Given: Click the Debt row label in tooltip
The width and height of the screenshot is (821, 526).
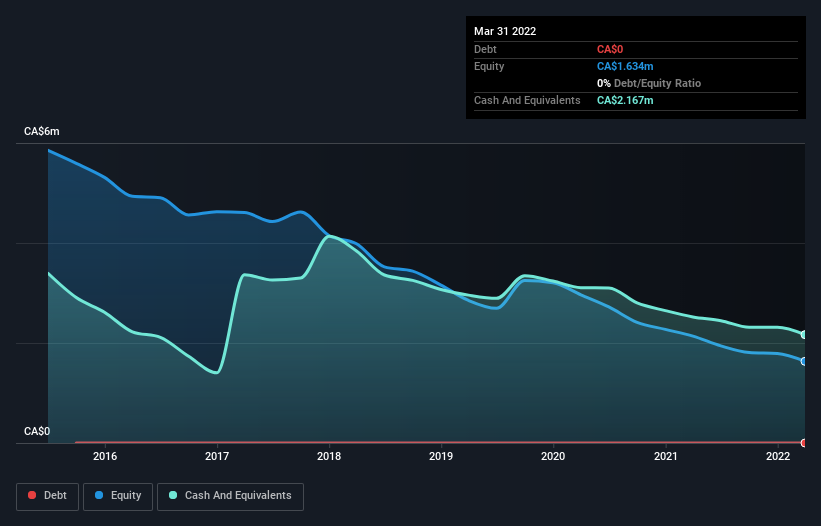Looking at the screenshot, I should [x=485, y=49].
